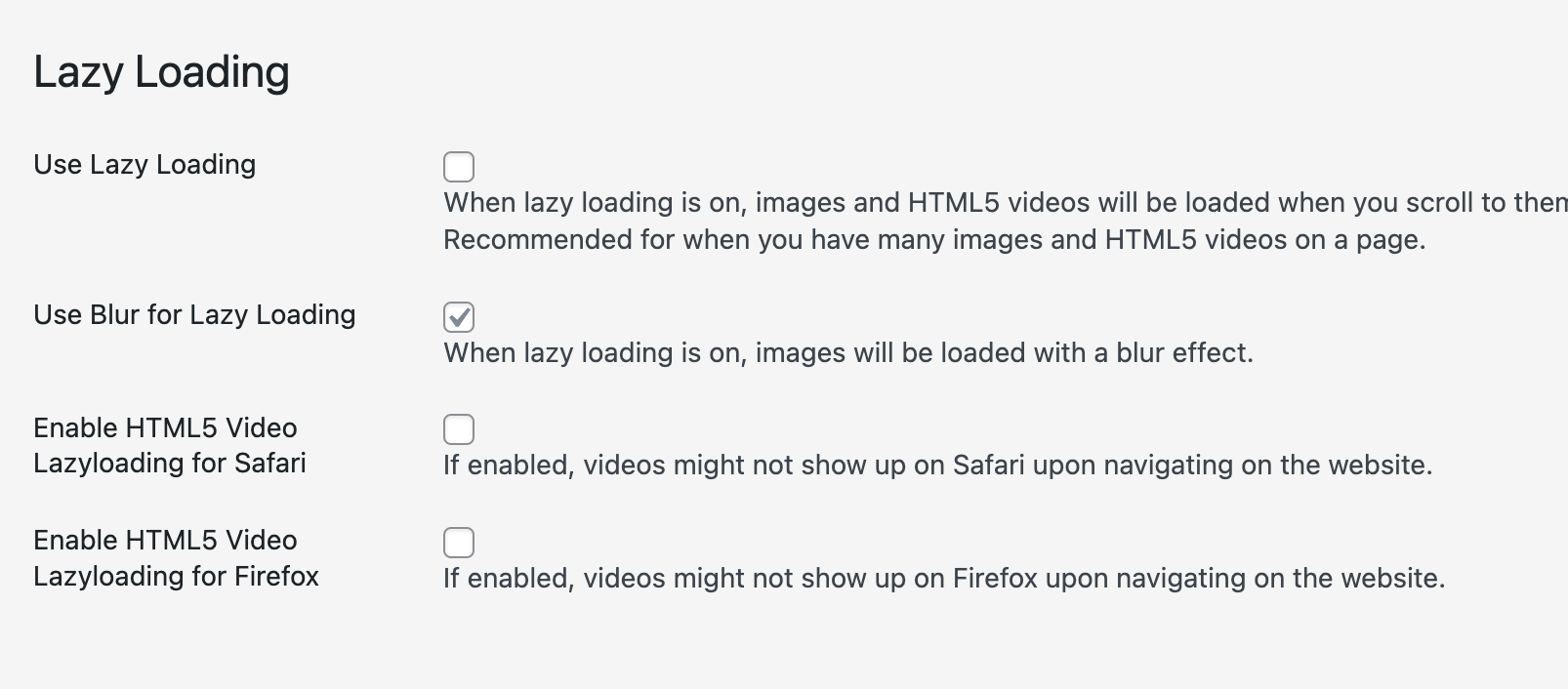The width and height of the screenshot is (1568, 689).
Task: Click the blur effect description text
Action: coord(849,353)
